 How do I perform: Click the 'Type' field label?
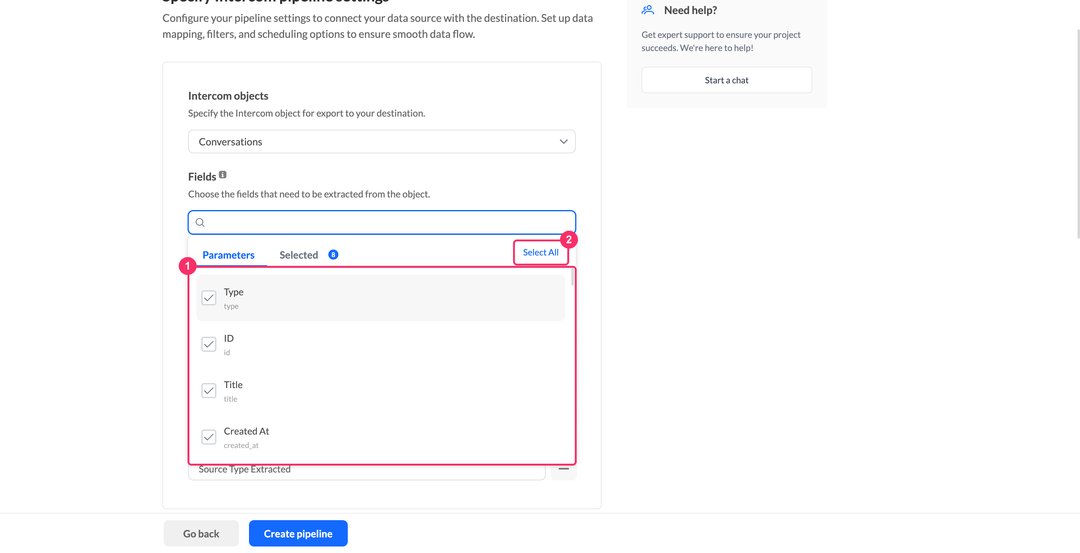233,292
